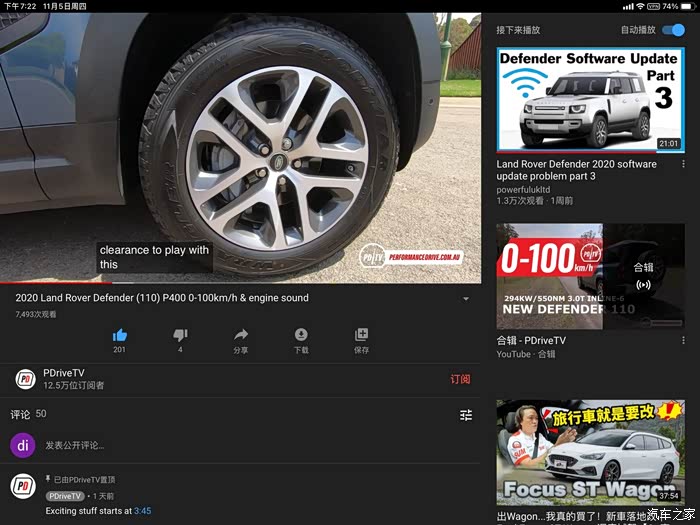Open options for the Defender software update video
The image size is (700, 525).
[x=683, y=164]
